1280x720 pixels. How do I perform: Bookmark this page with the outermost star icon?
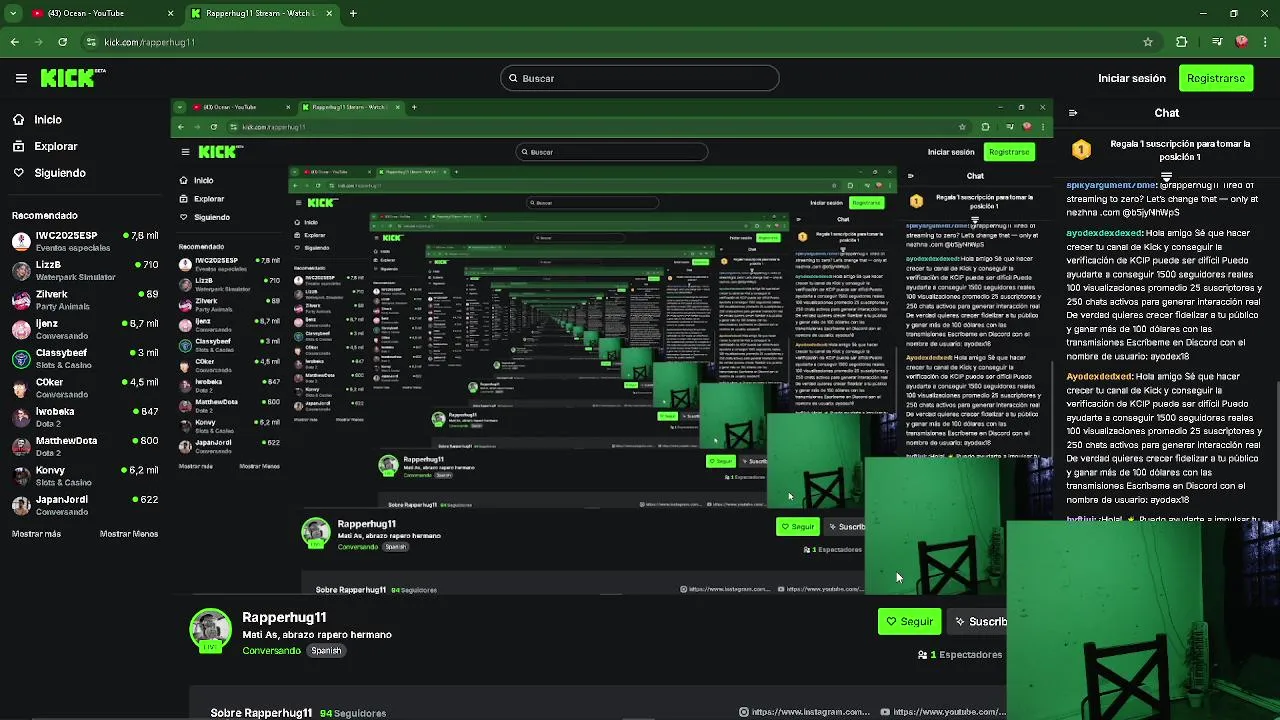tap(1148, 42)
